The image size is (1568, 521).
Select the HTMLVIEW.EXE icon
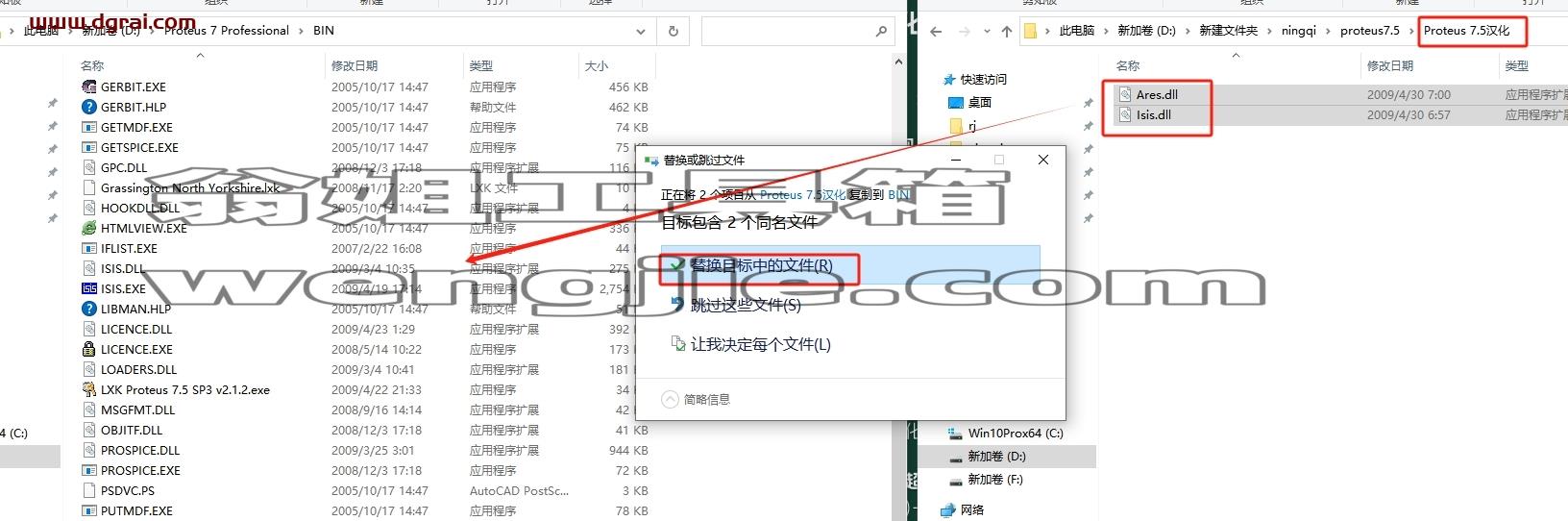point(89,228)
